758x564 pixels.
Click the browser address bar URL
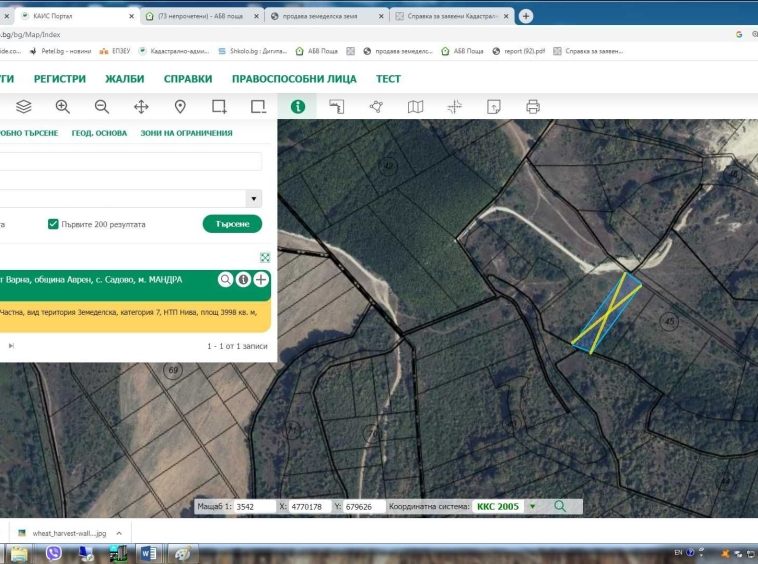coord(30,34)
